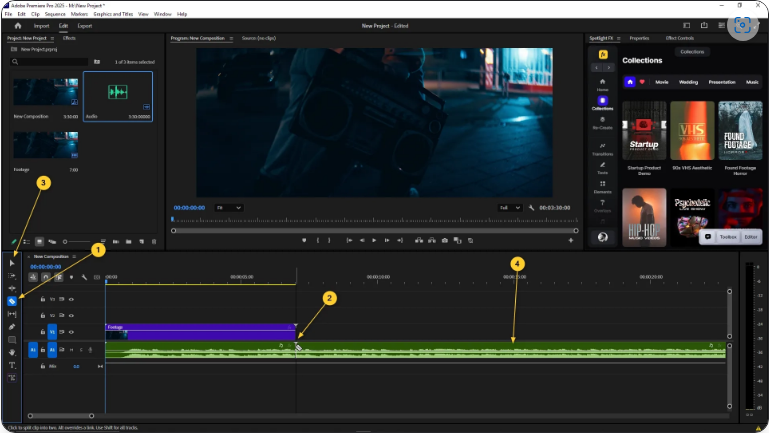Toggle snap in timeline
Image resolution: width=769 pixels, height=433 pixels.
46,277
